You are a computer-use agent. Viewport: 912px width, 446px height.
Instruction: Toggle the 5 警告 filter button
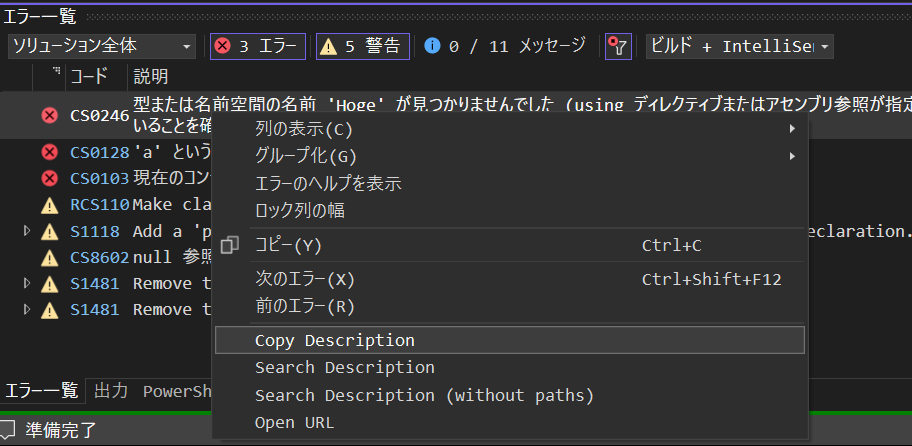[363, 47]
